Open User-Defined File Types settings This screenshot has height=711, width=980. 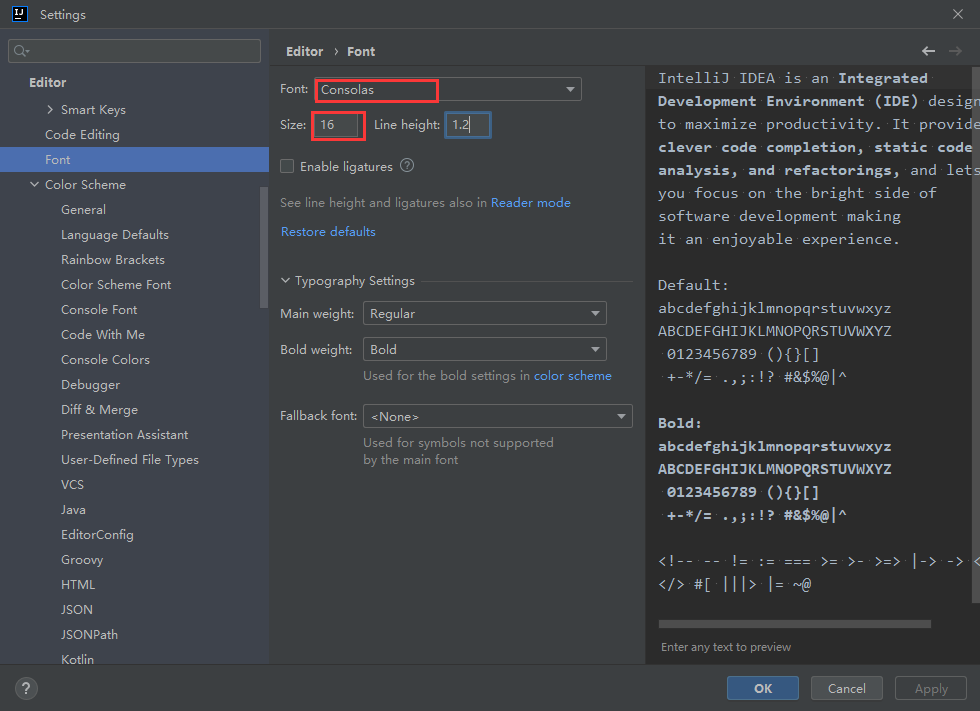pyautogui.click(x=130, y=459)
